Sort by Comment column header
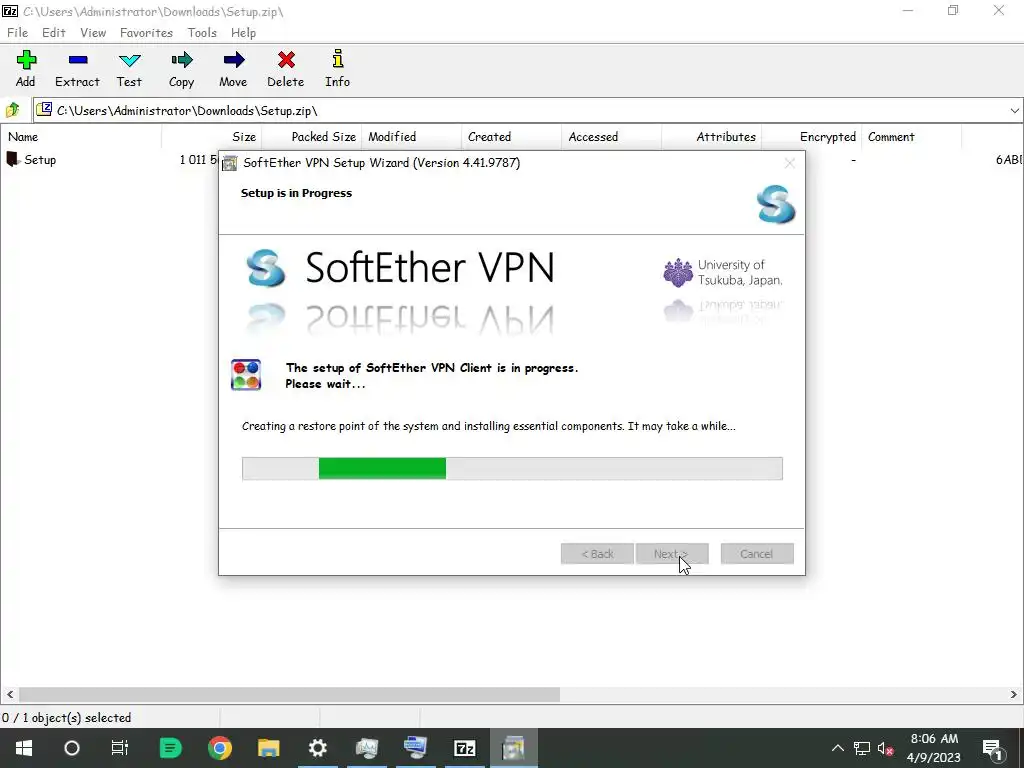This screenshot has width=1024, height=768. pyautogui.click(x=911, y=136)
